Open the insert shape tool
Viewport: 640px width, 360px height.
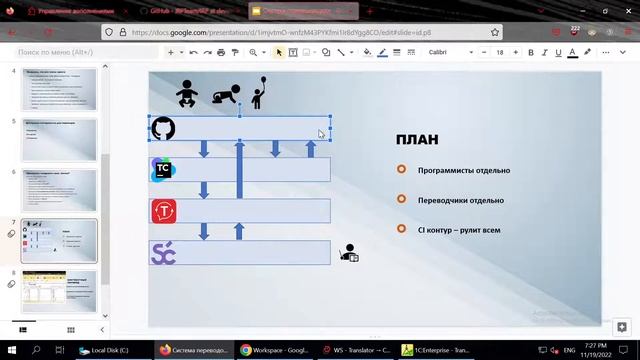[x=326, y=52]
